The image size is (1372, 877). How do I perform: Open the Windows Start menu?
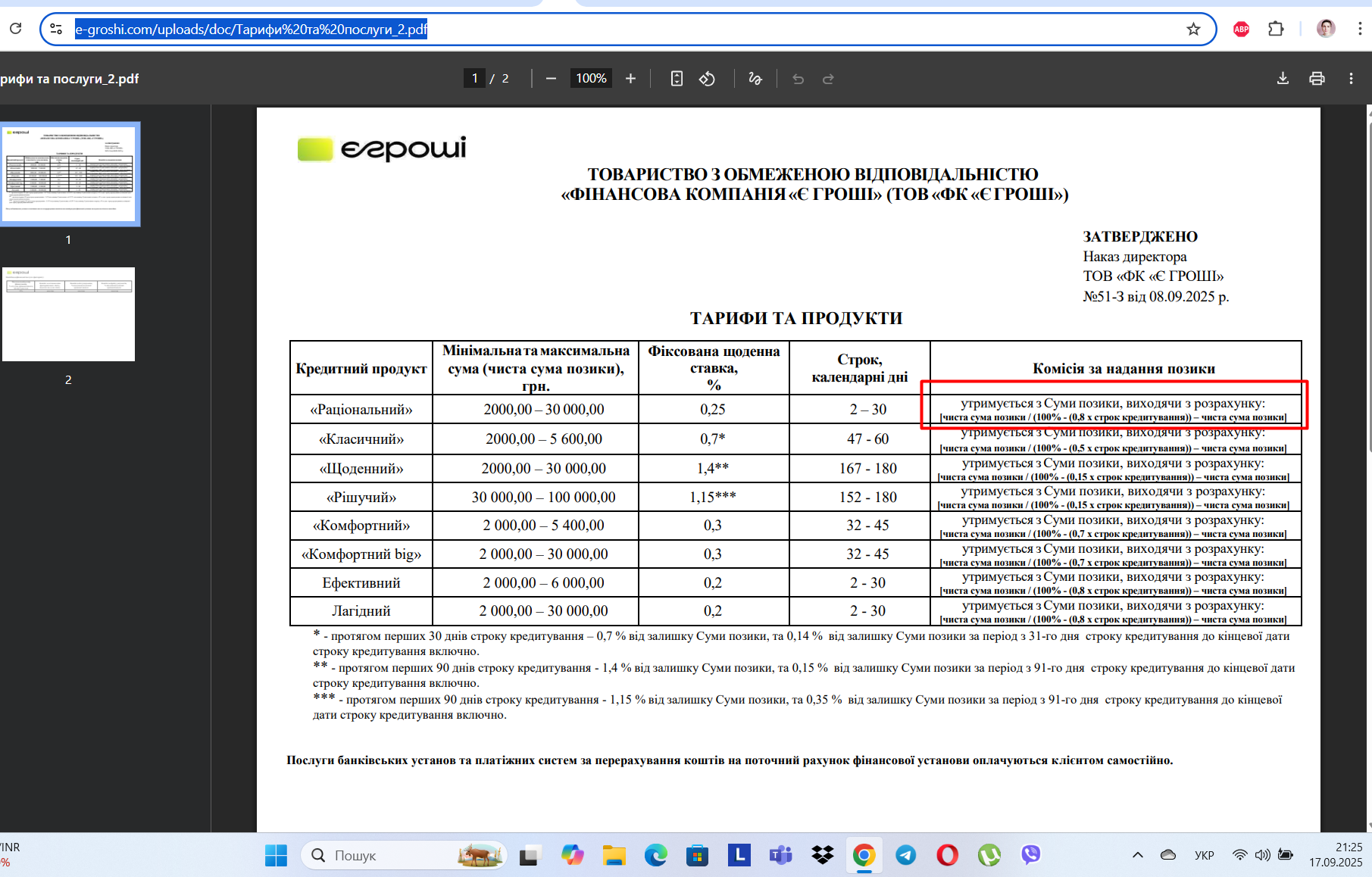pos(276,855)
